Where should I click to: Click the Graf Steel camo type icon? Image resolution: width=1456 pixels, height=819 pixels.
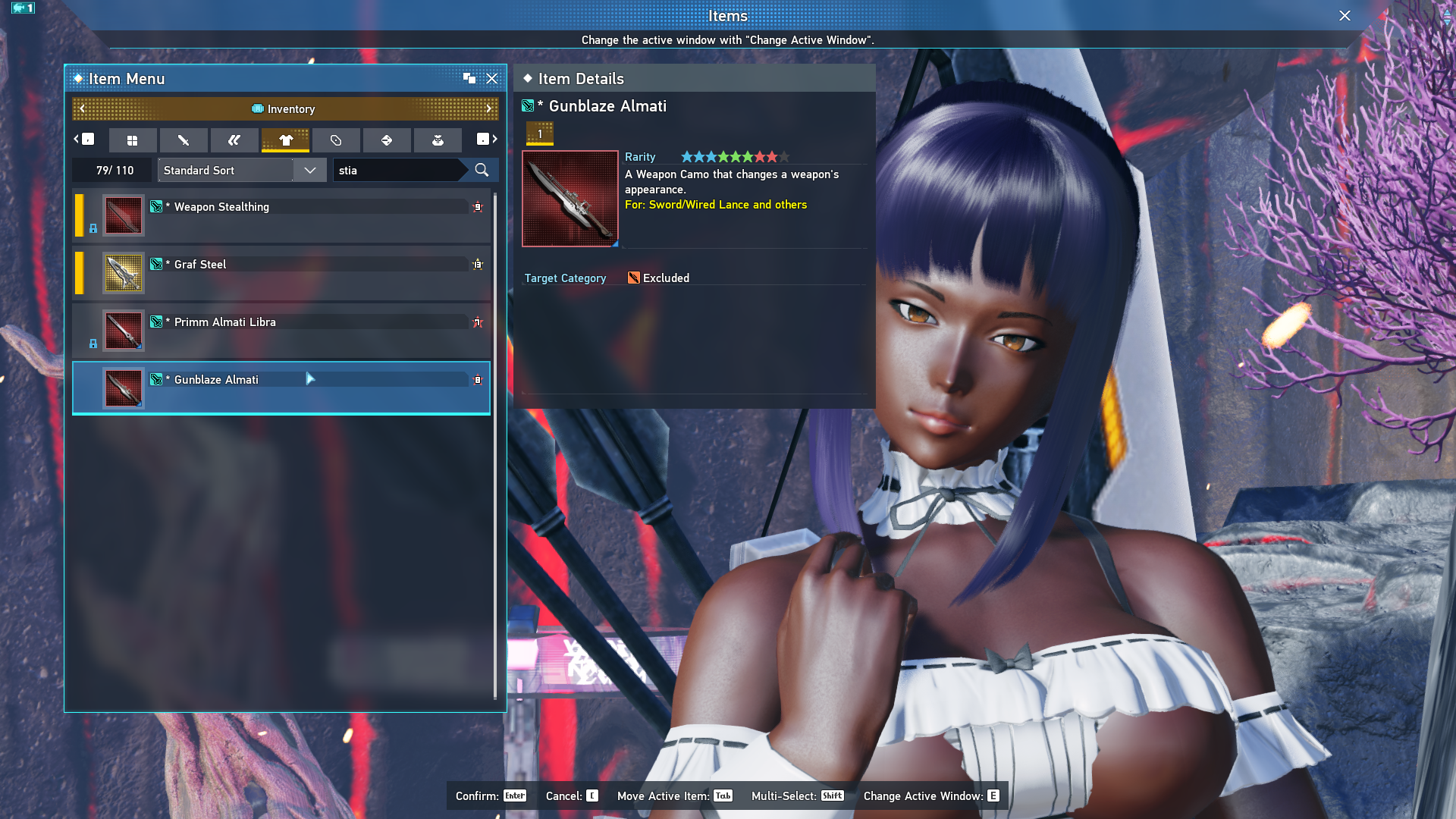156,264
